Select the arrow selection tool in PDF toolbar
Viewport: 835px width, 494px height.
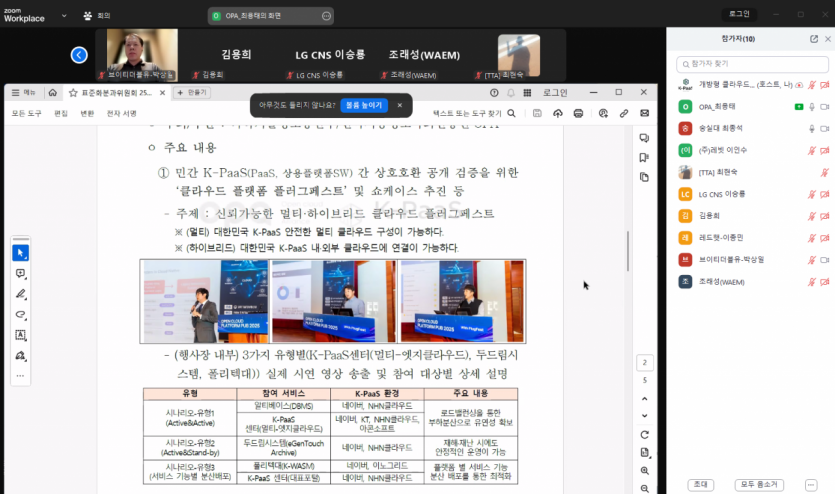(x=20, y=252)
